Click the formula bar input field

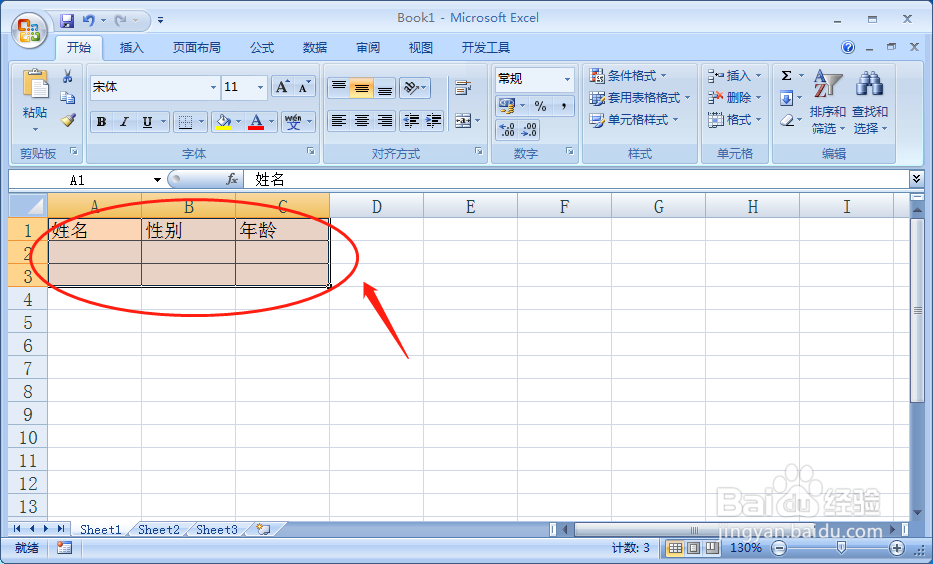[x=577, y=179]
